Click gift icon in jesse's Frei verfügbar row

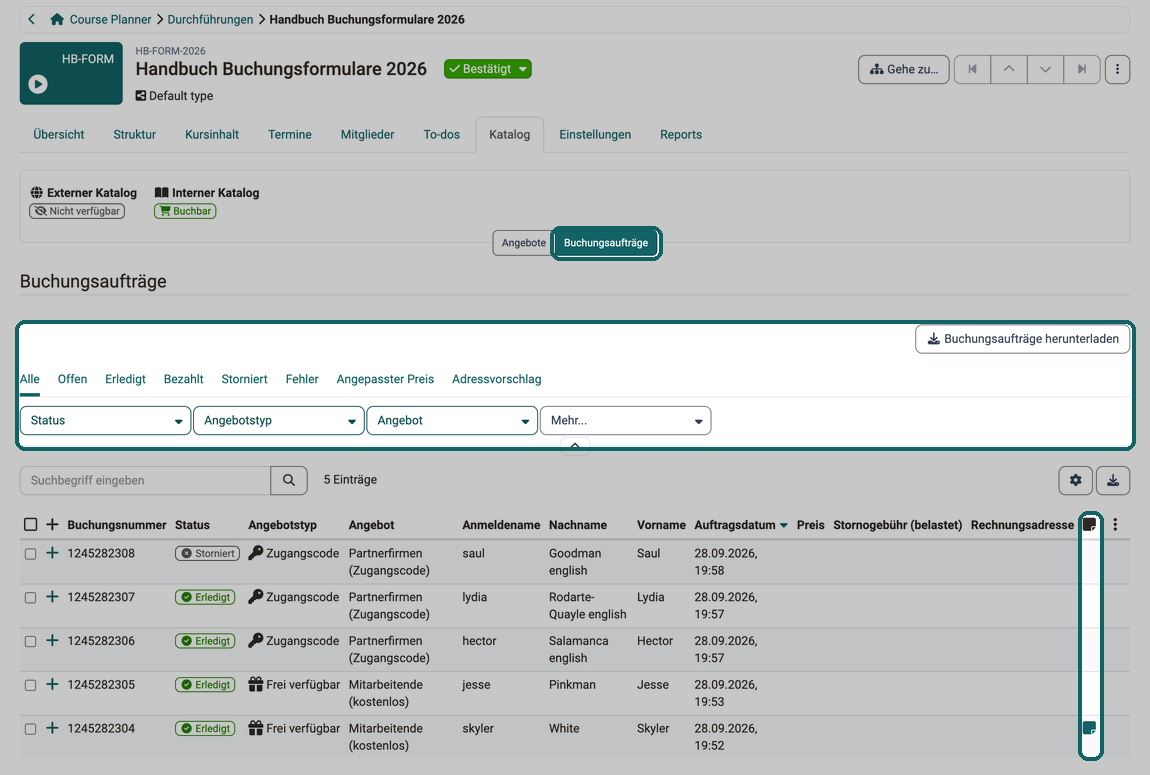point(255,684)
